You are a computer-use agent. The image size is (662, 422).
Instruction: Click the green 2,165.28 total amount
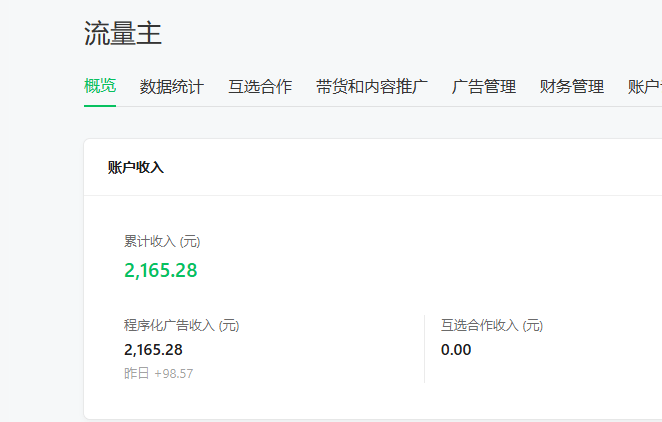click(x=160, y=270)
